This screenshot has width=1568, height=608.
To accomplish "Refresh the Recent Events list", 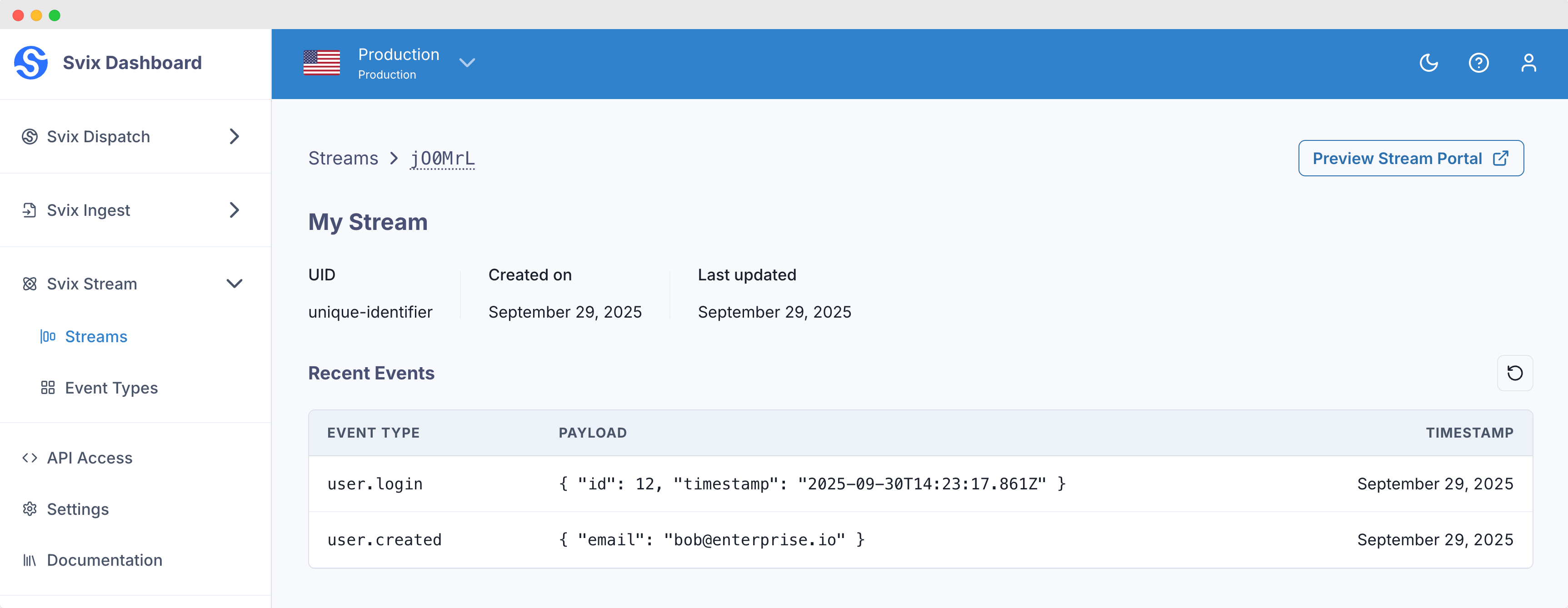I will coord(1514,373).
